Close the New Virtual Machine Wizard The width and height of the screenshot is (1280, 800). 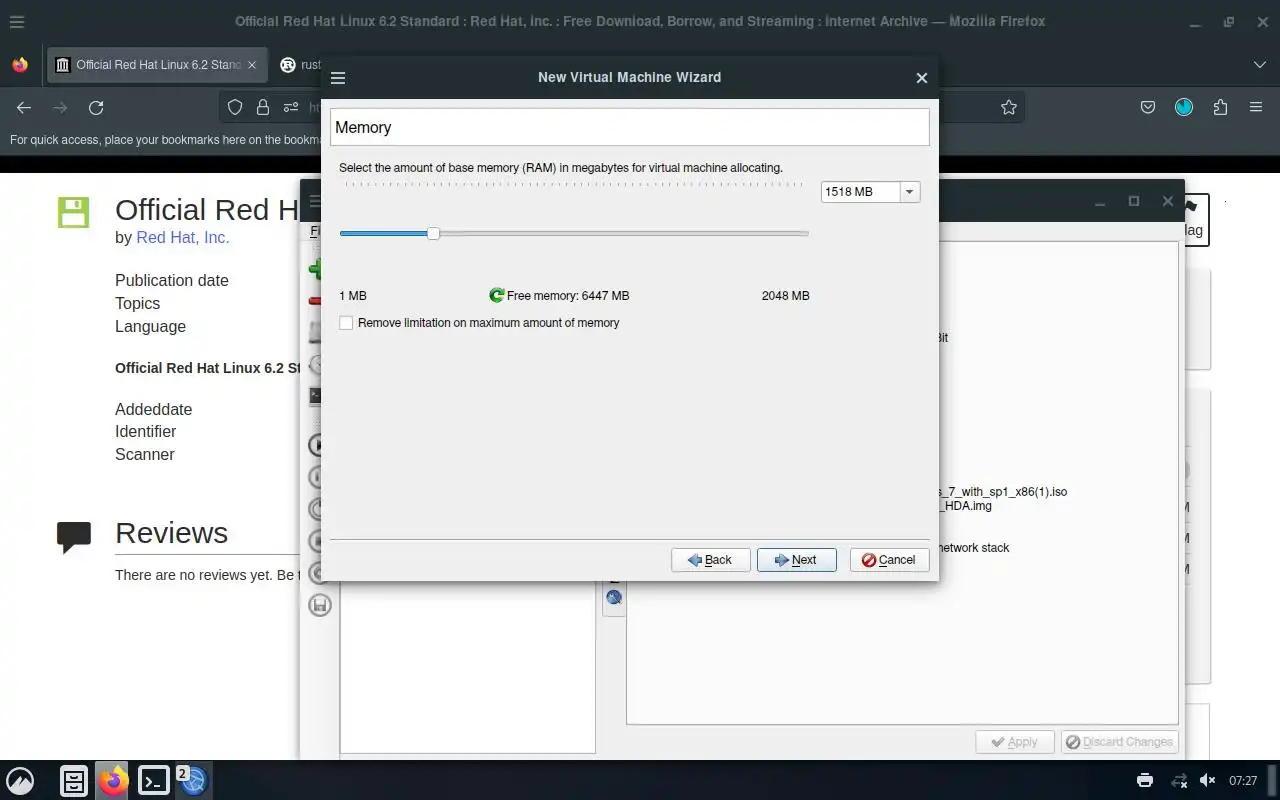(x=922, y=78)
